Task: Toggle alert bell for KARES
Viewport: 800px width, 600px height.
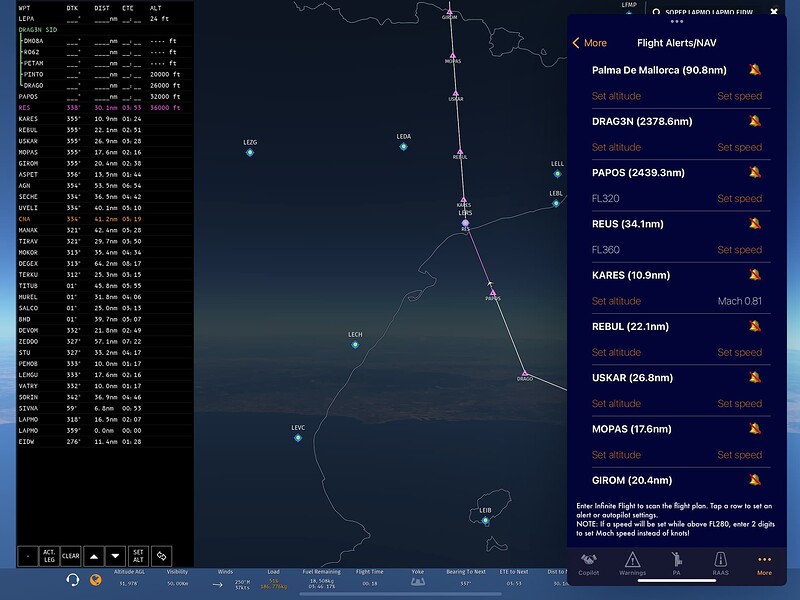Action: tap(755, 275)
